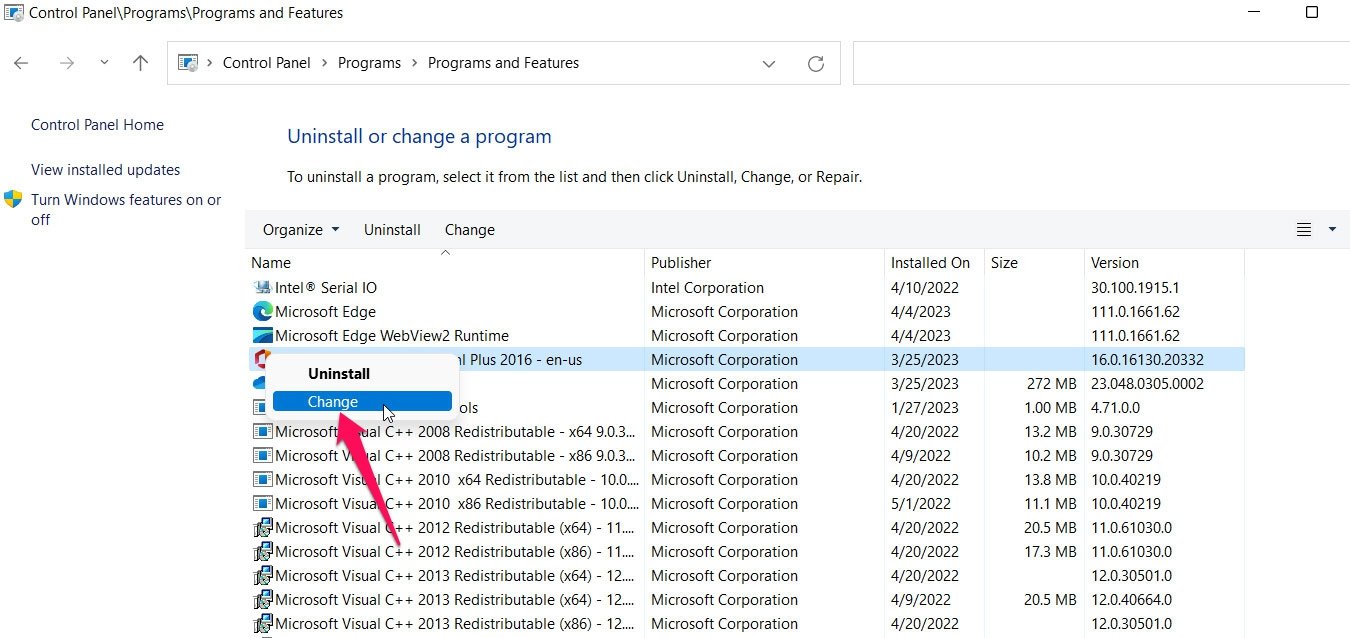This screenshot has width=1350, height=638.
Task: Click version 11.0.61030.0 of 2012 (x64) row
Action: pos(1131,528)
